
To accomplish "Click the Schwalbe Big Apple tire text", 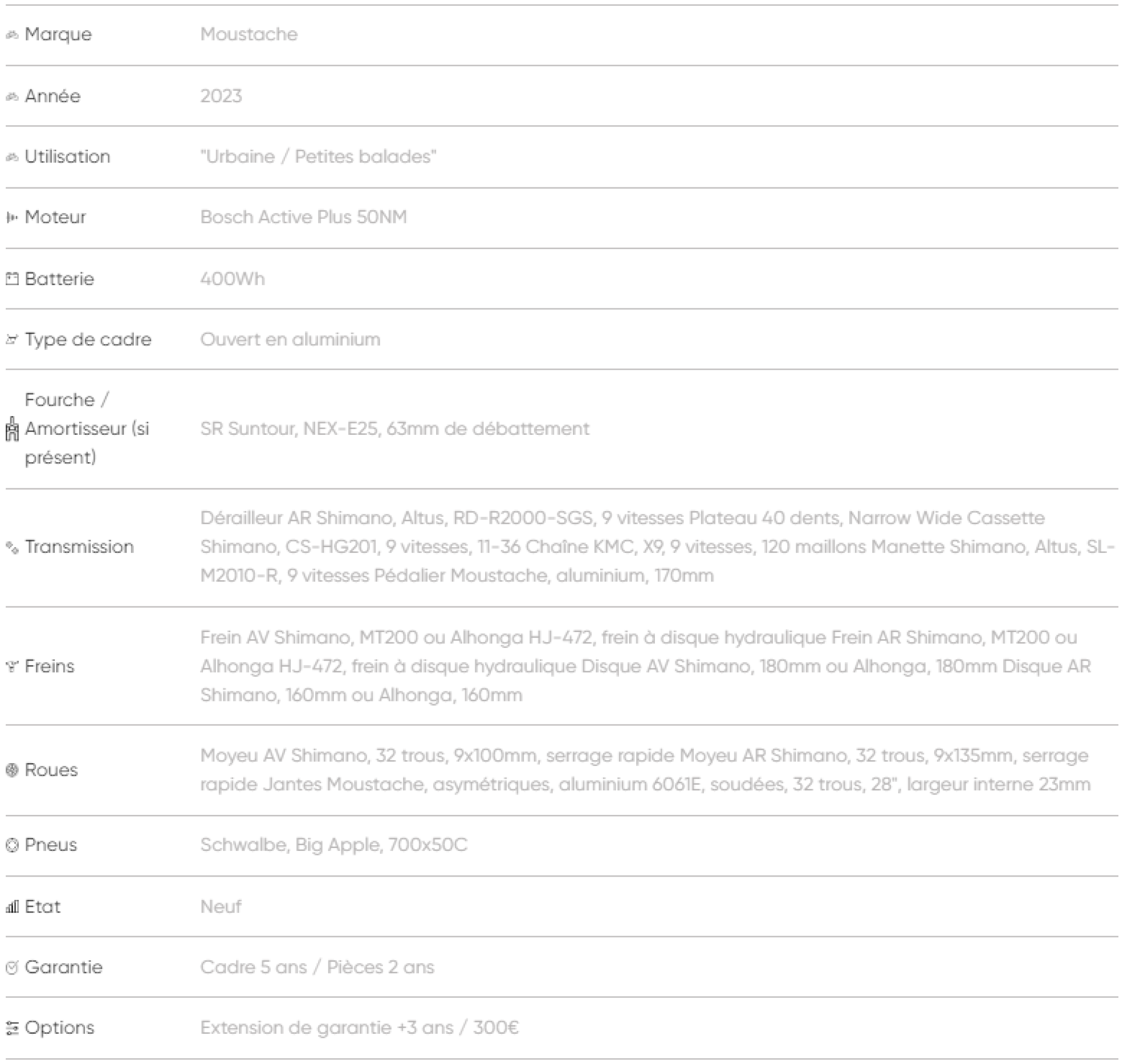I will 334,845.
